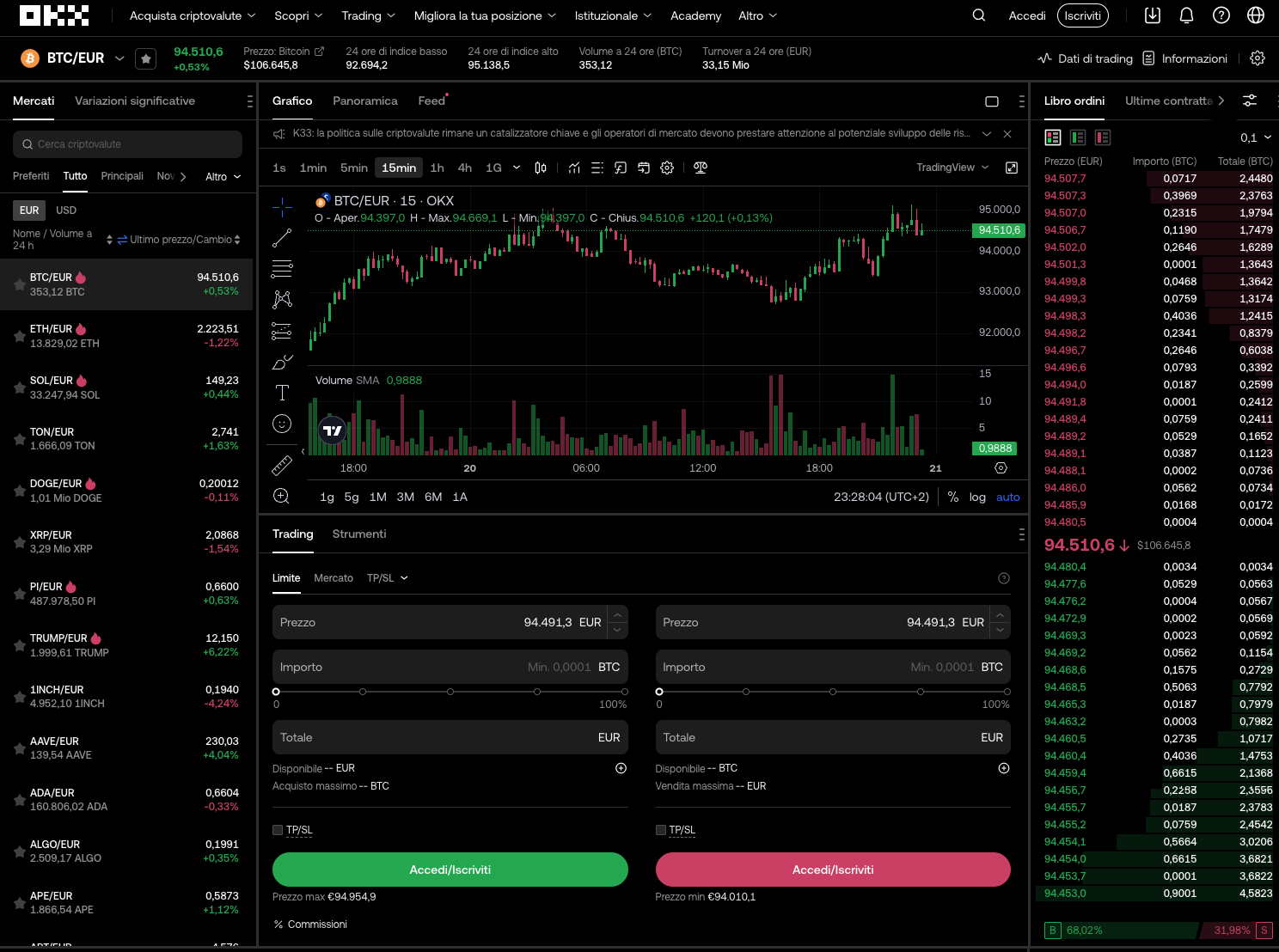Select the trend line drawing tool
This screenshot has height=952, width=1279.
click(282, 238)
